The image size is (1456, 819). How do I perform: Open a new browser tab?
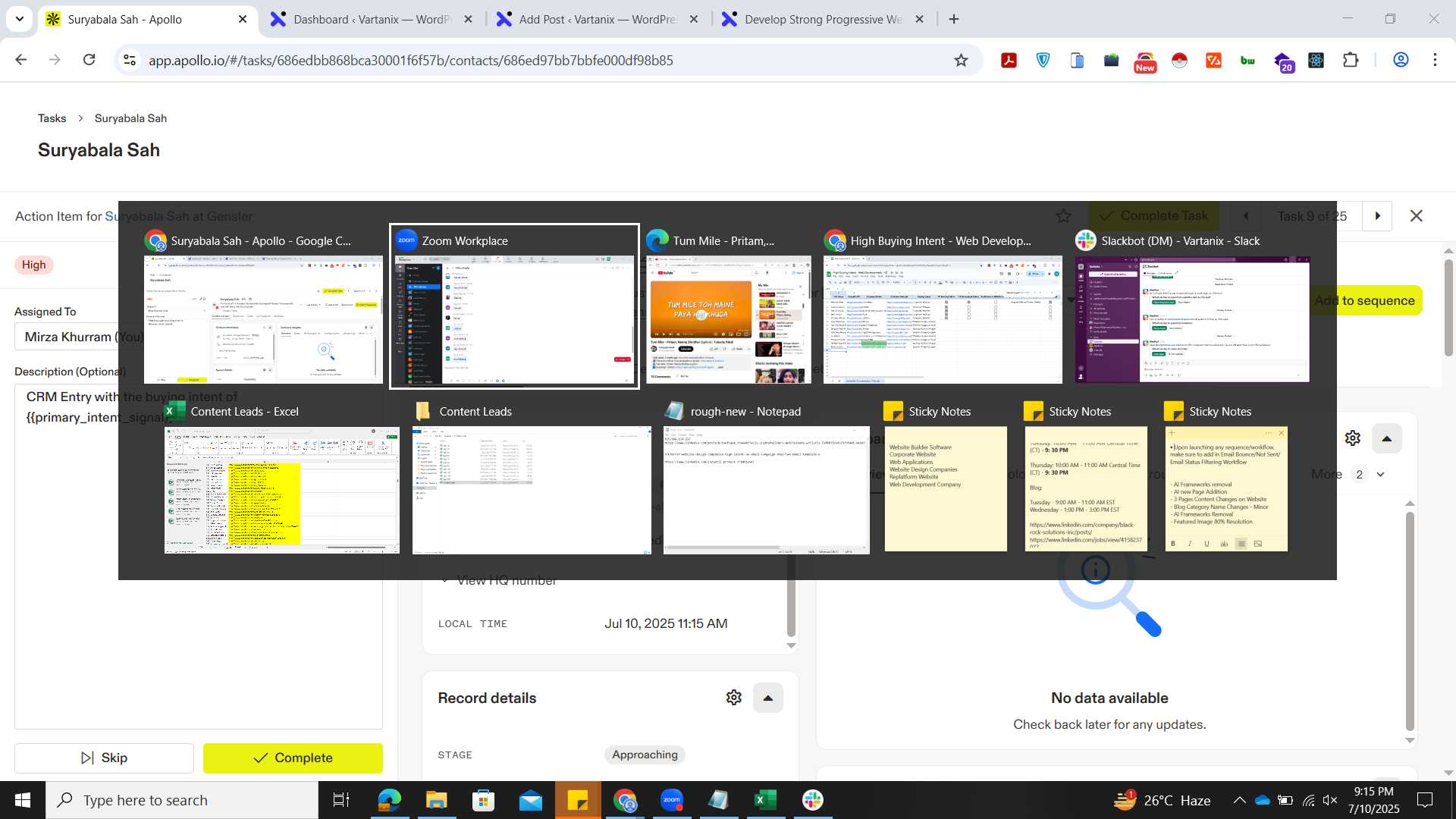(954, 20)
